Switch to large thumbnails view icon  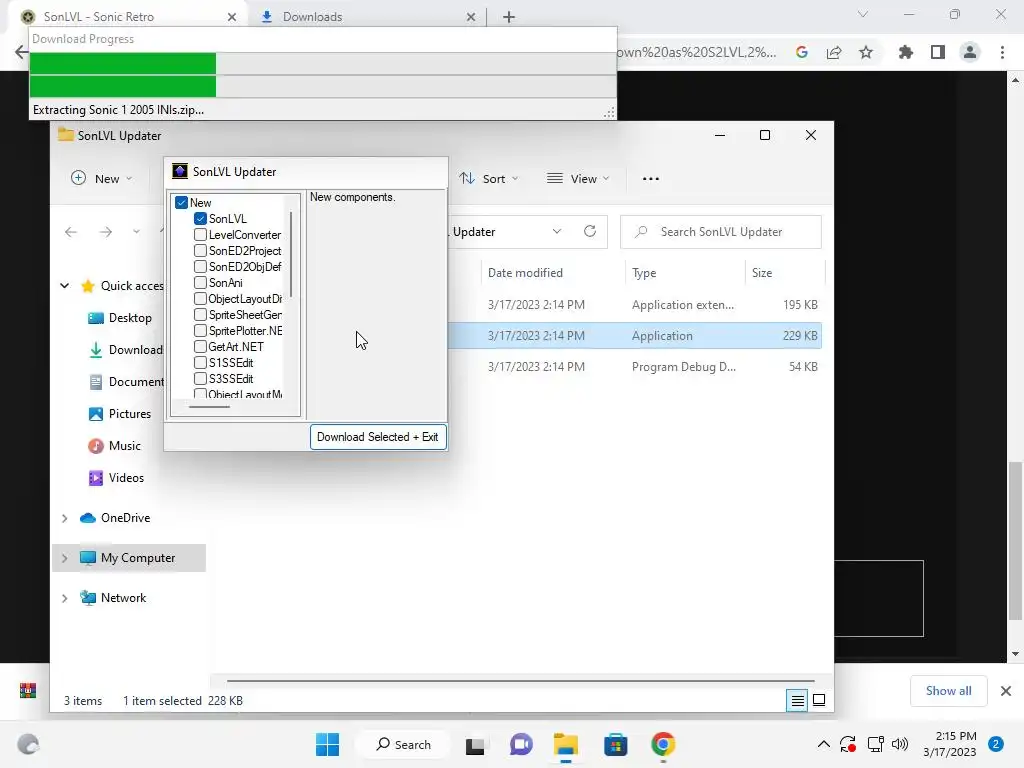(x=819, y=701)
